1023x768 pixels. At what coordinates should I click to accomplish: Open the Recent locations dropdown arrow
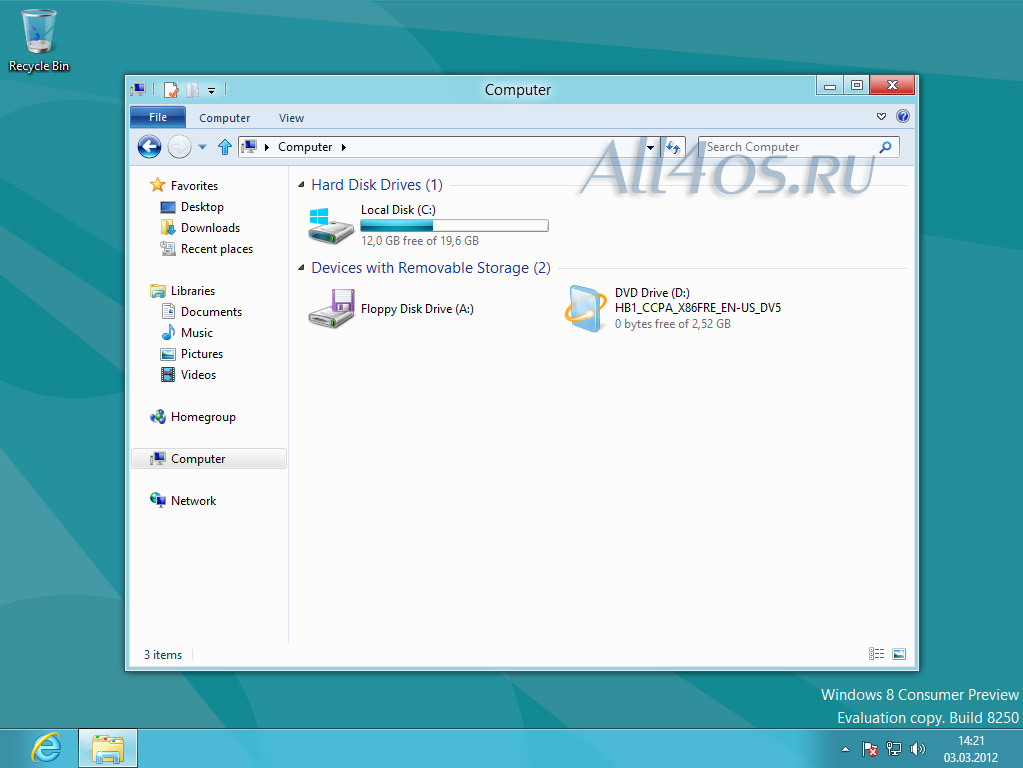click(x=203, y=147)
